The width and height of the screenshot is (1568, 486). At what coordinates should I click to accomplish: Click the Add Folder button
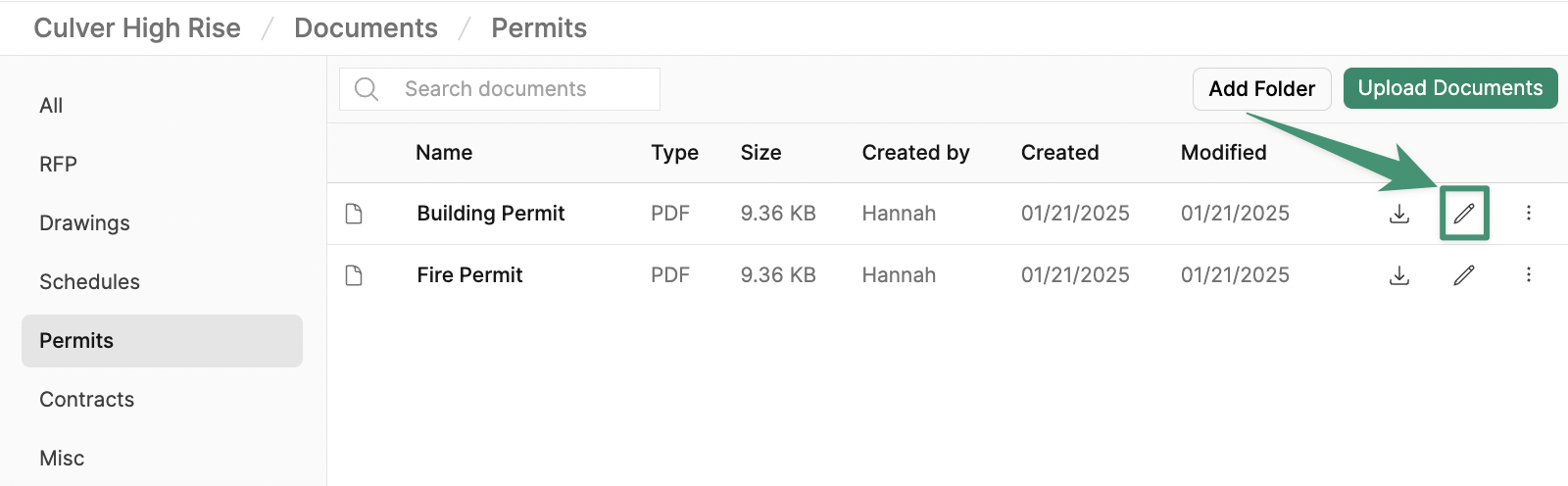tap(1262, 89)
